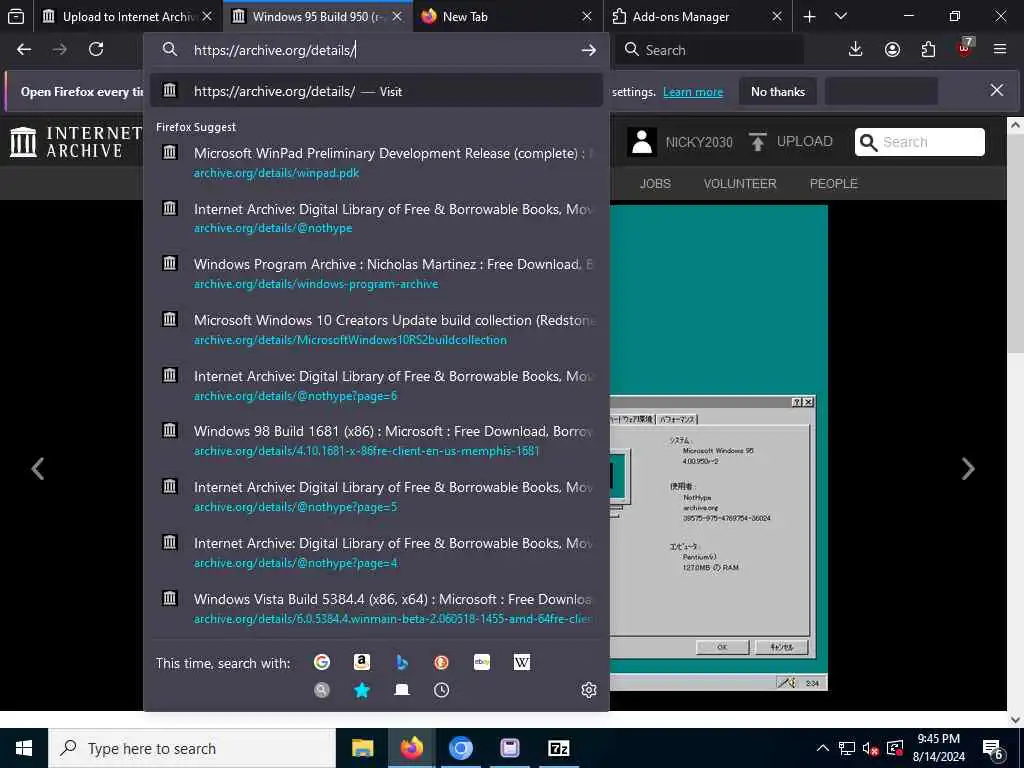Visit https://archive.org/details/ top suggestion
Screen dimensions: 1024x768
(x=376, y=91)
